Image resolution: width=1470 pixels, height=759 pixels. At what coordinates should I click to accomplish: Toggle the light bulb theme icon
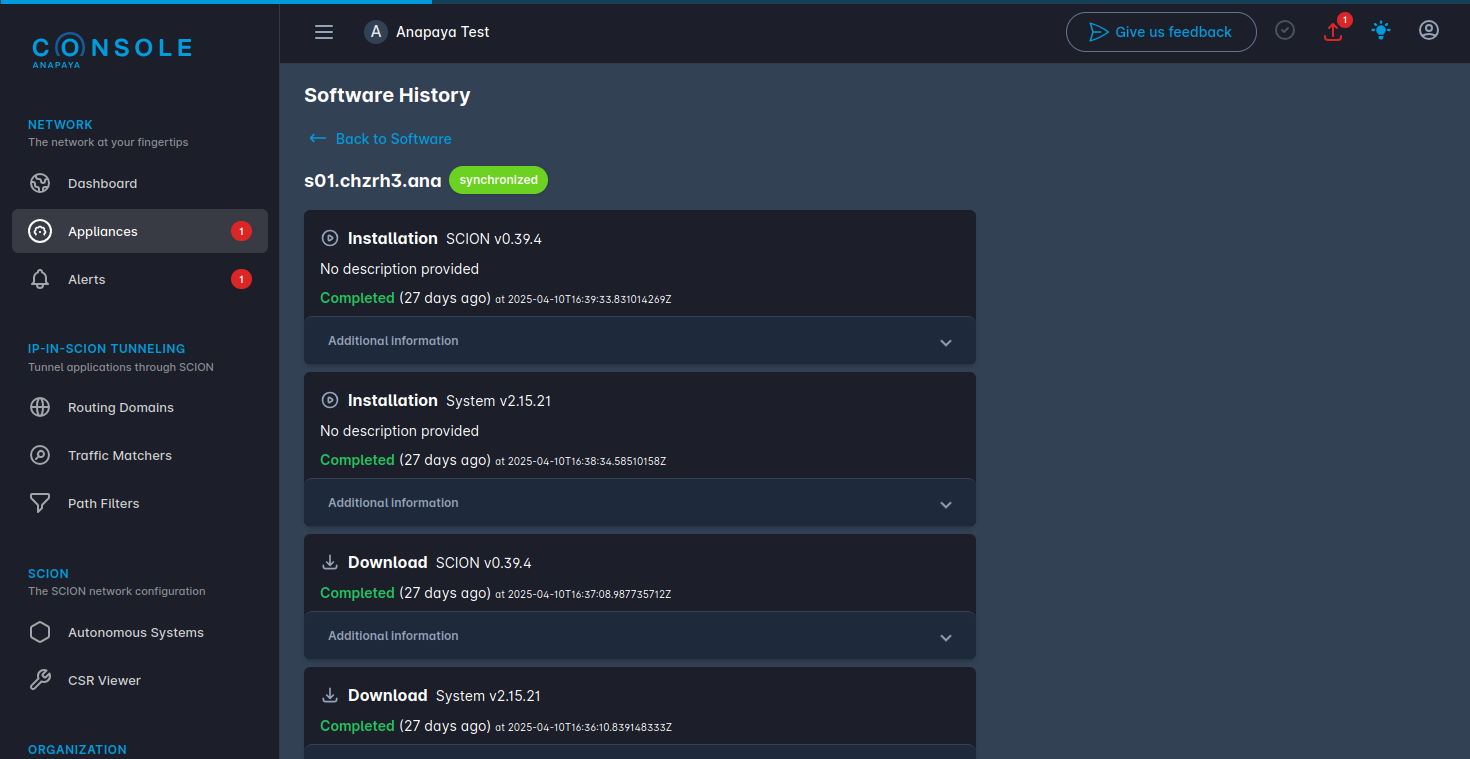[1381, 31]
